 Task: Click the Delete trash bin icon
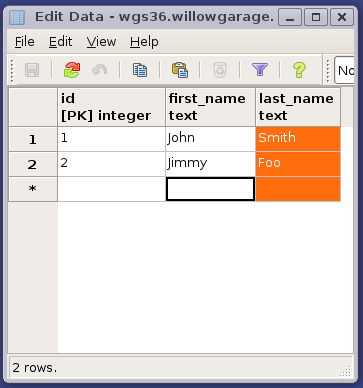click(x=220, y=70)
